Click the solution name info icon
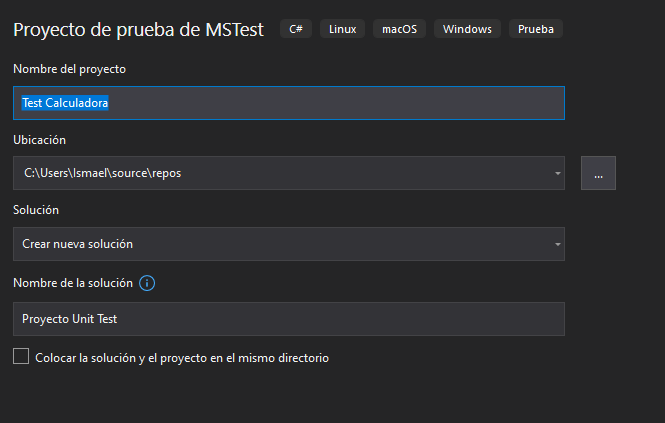 click(147, 283)
